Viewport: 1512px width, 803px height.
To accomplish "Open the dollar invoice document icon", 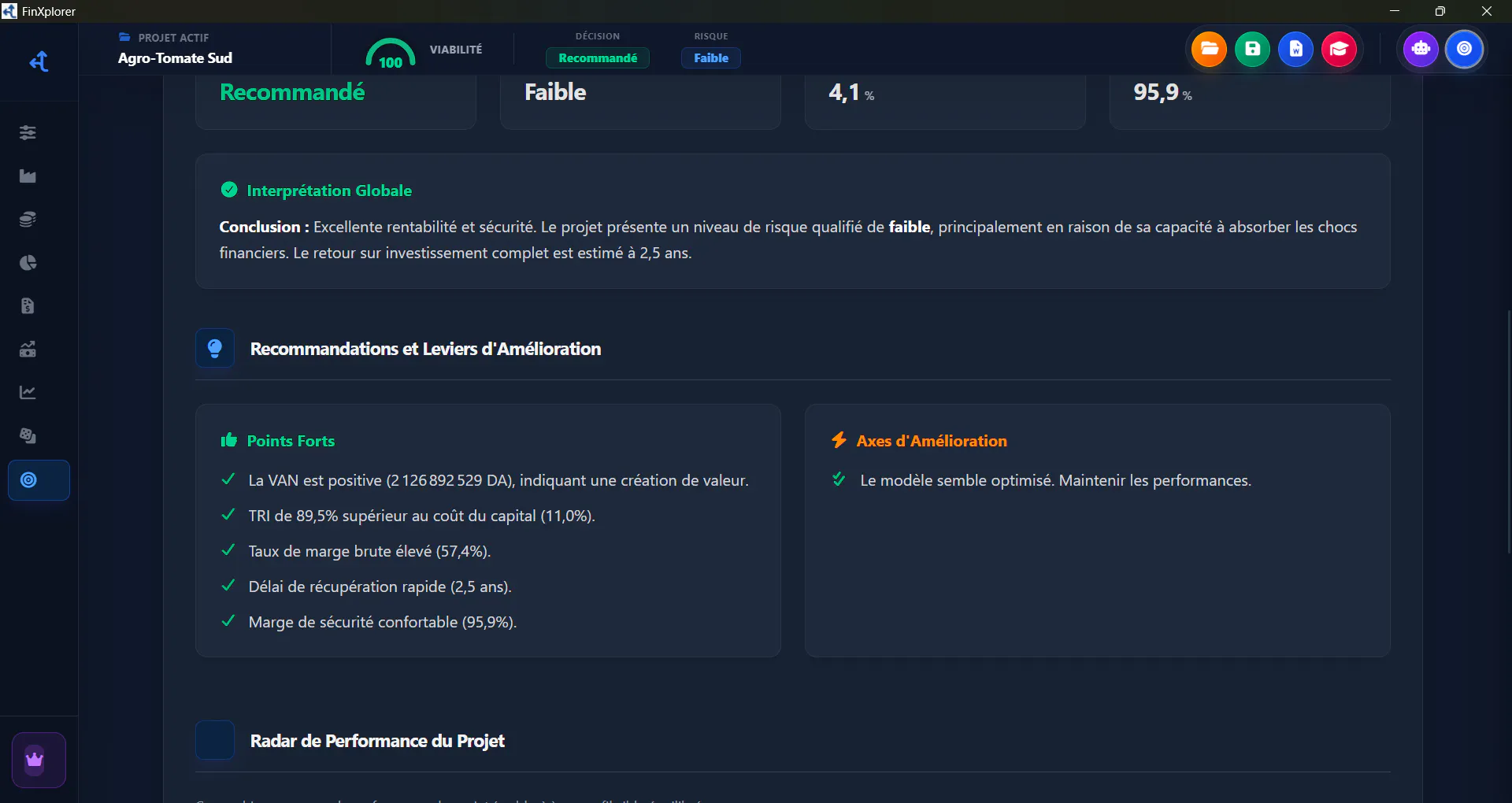I will [28, 305].
